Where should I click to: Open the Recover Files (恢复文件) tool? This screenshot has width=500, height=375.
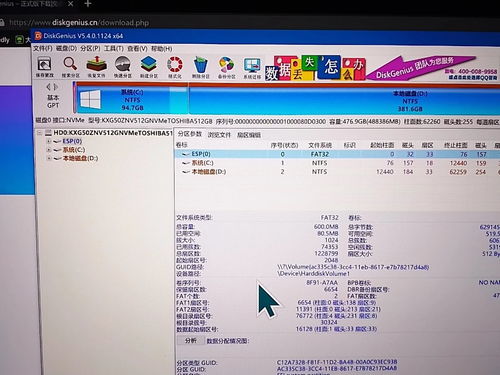[96, 67]
